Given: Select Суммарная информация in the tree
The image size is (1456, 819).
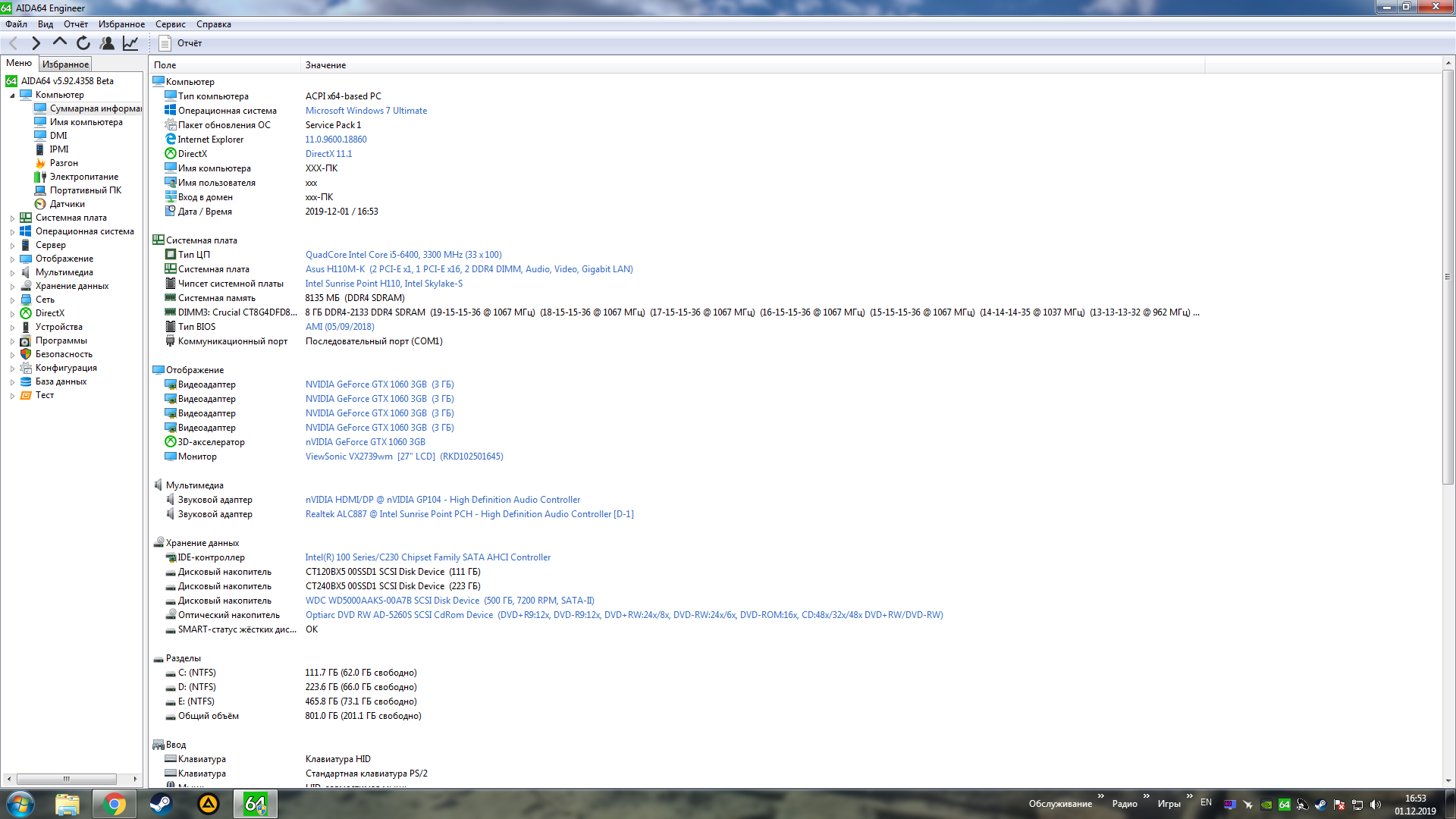Looking at the screenshot, I should pos(88,108).
